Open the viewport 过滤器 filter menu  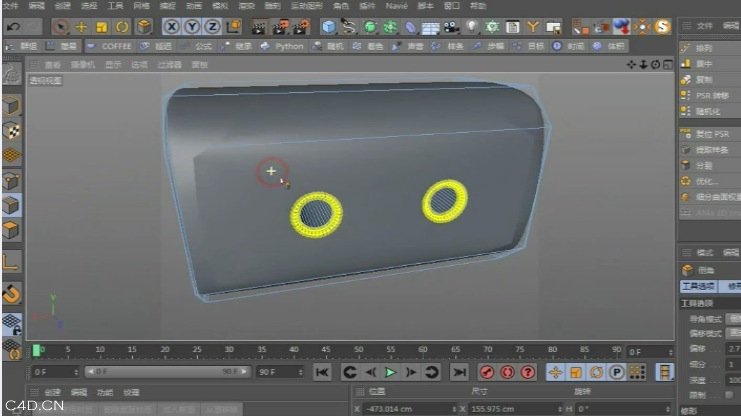click(169, 65)
